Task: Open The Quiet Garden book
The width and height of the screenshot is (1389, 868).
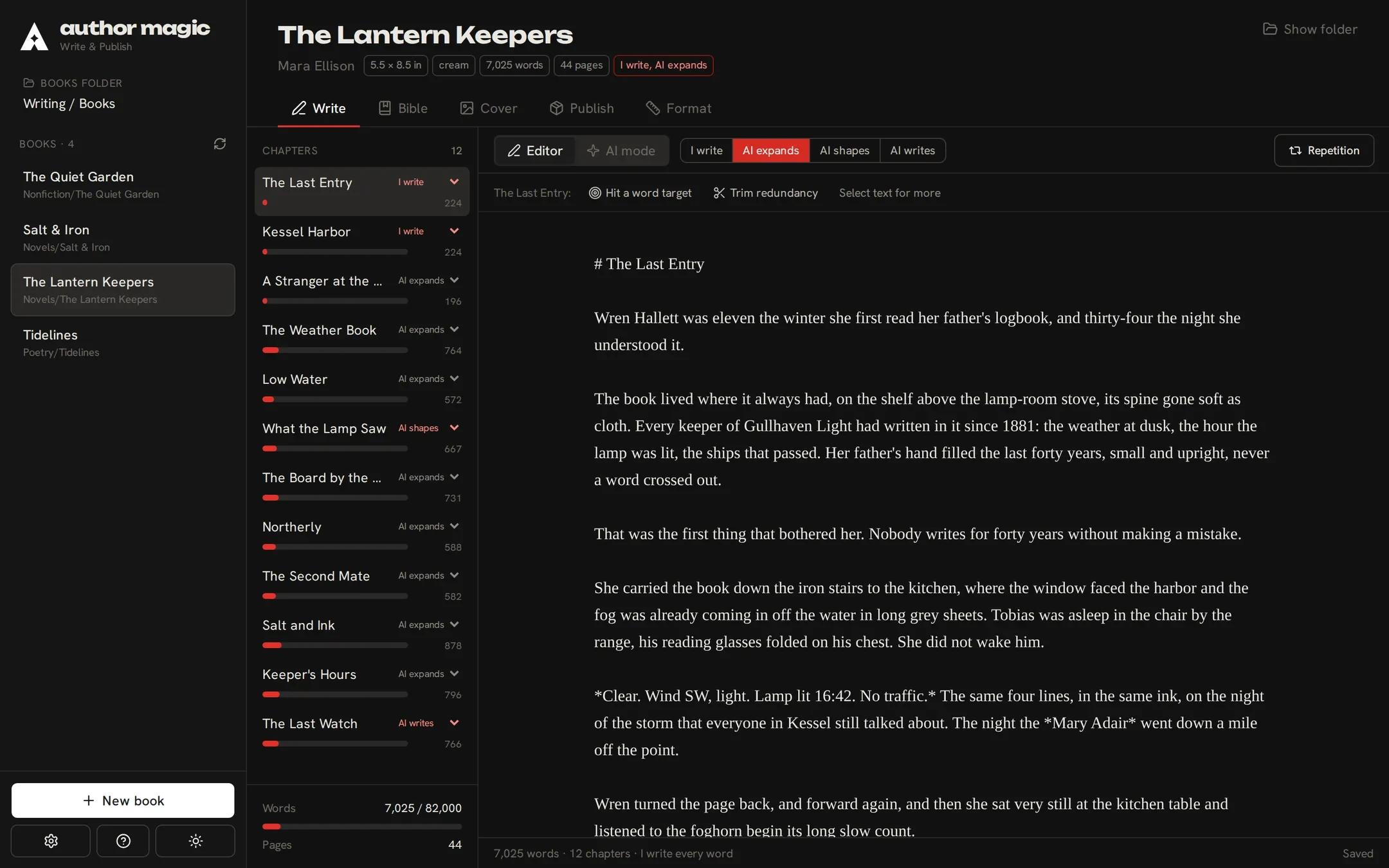Action: (x=123, y=185)
